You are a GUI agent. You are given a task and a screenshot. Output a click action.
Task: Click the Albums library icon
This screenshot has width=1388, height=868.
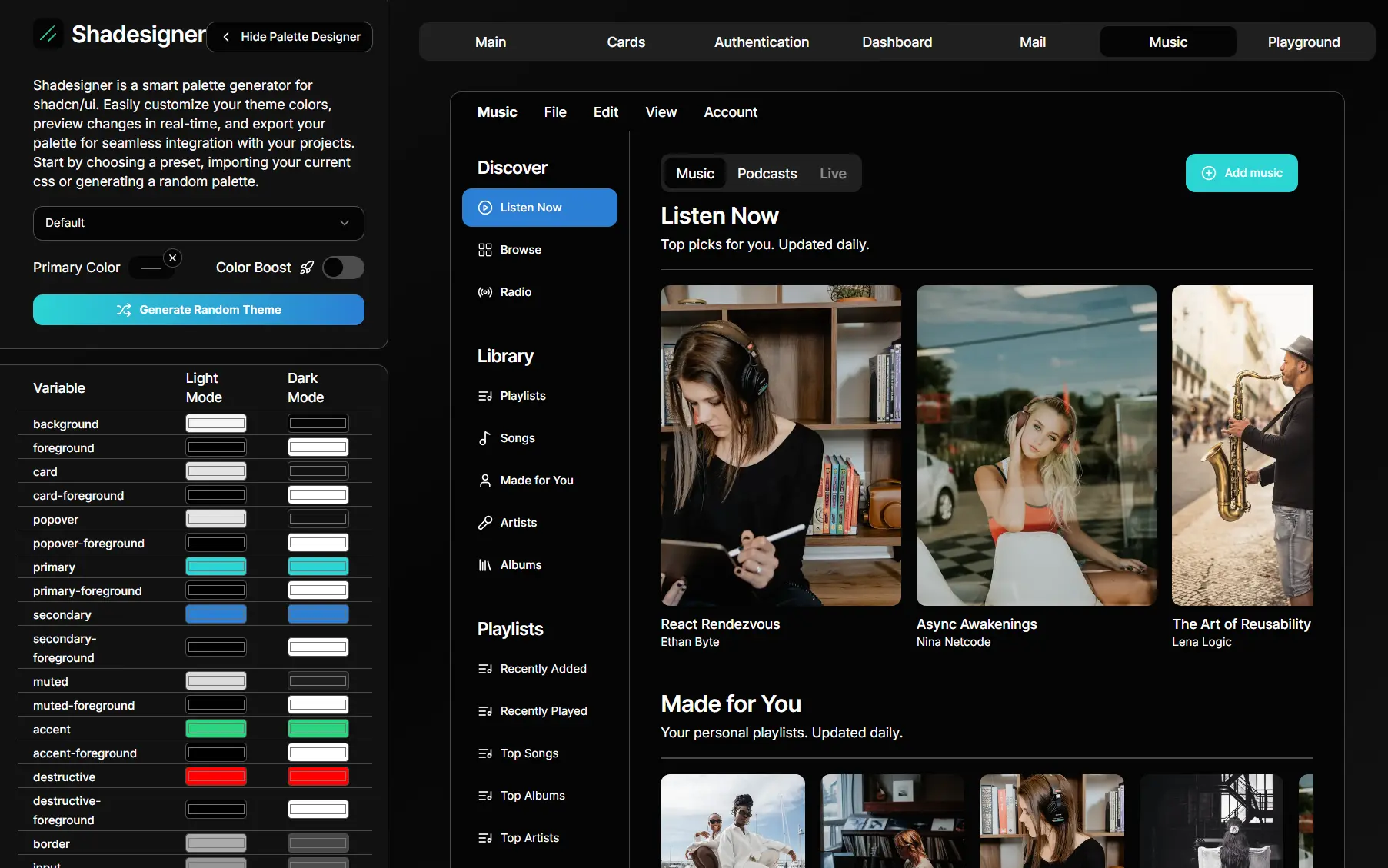click(x=484, y=565)
